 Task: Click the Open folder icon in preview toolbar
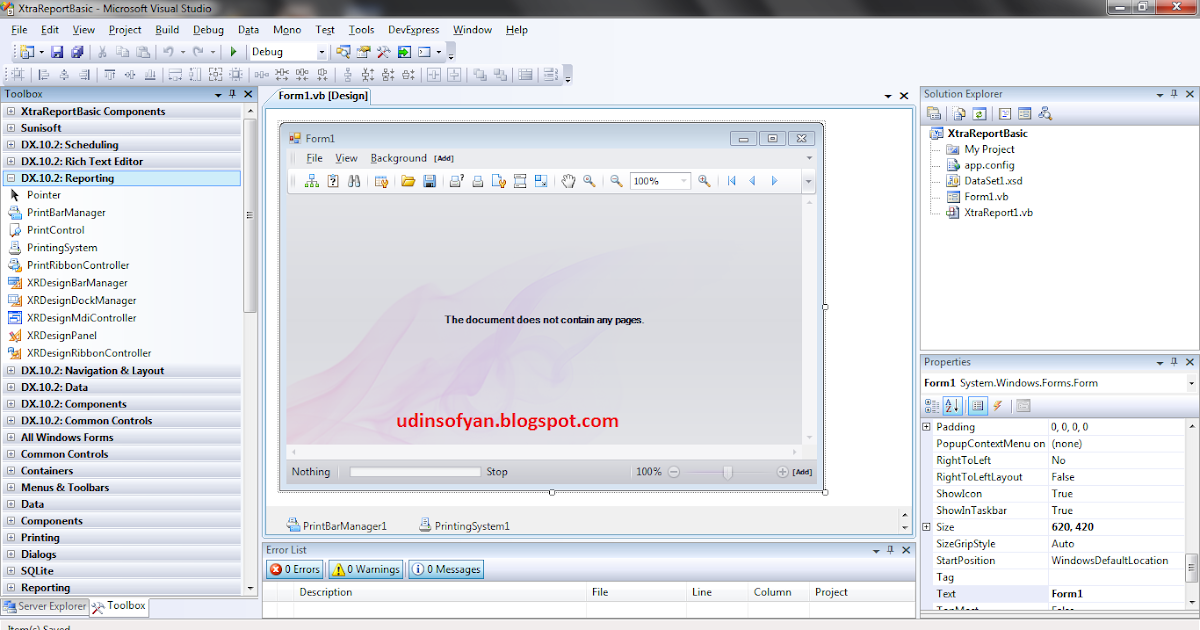[x=408, y=181]
